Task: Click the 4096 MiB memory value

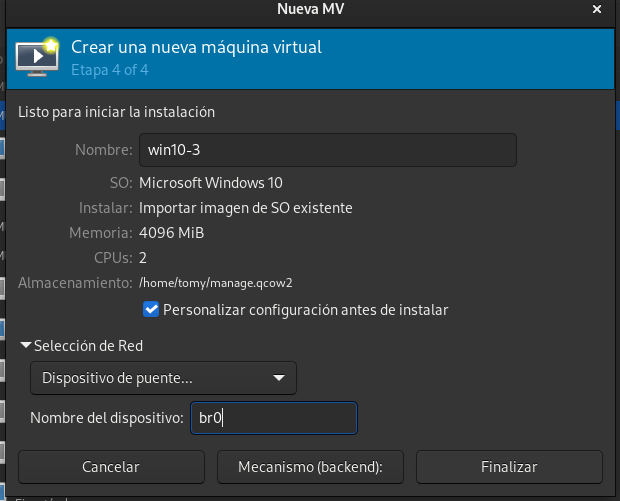Action: 174,233
